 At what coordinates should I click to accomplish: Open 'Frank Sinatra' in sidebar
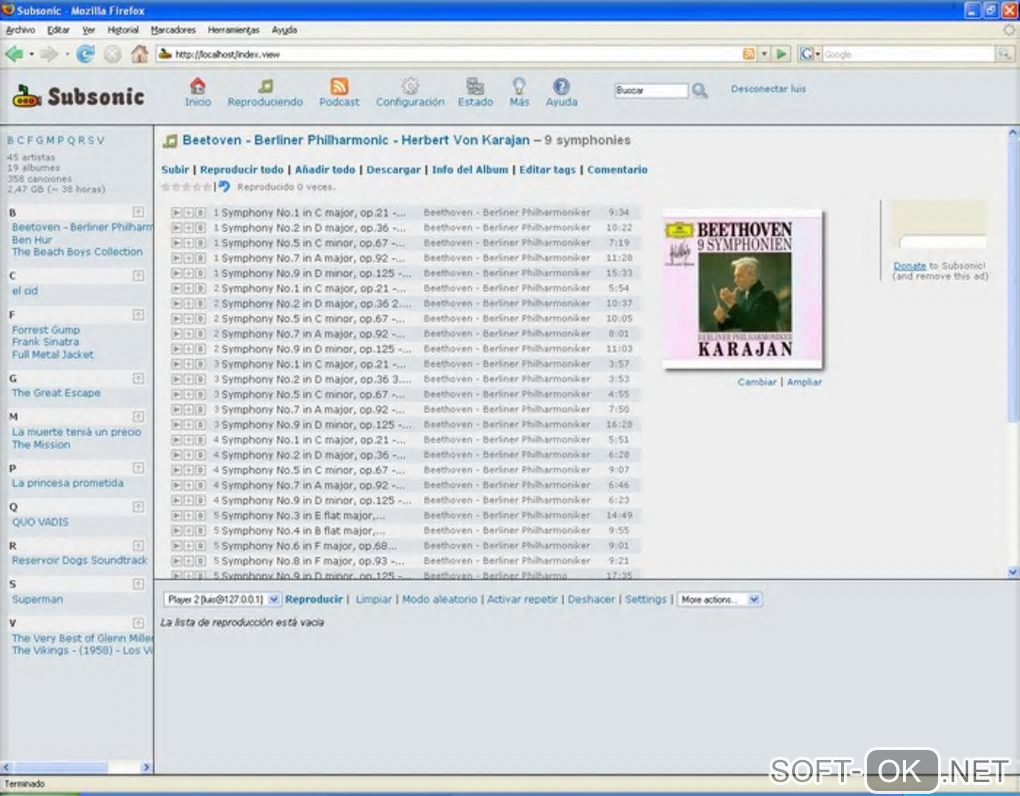[x=46, y=342]
